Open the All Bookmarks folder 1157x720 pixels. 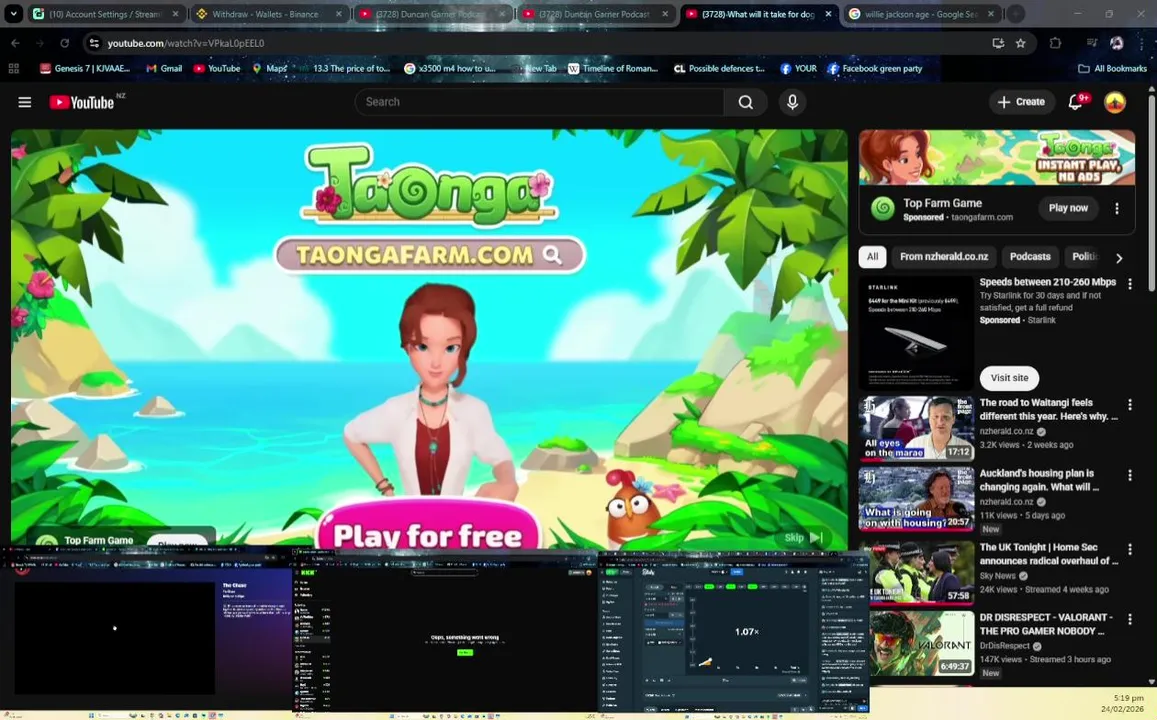pos(1112,69)
